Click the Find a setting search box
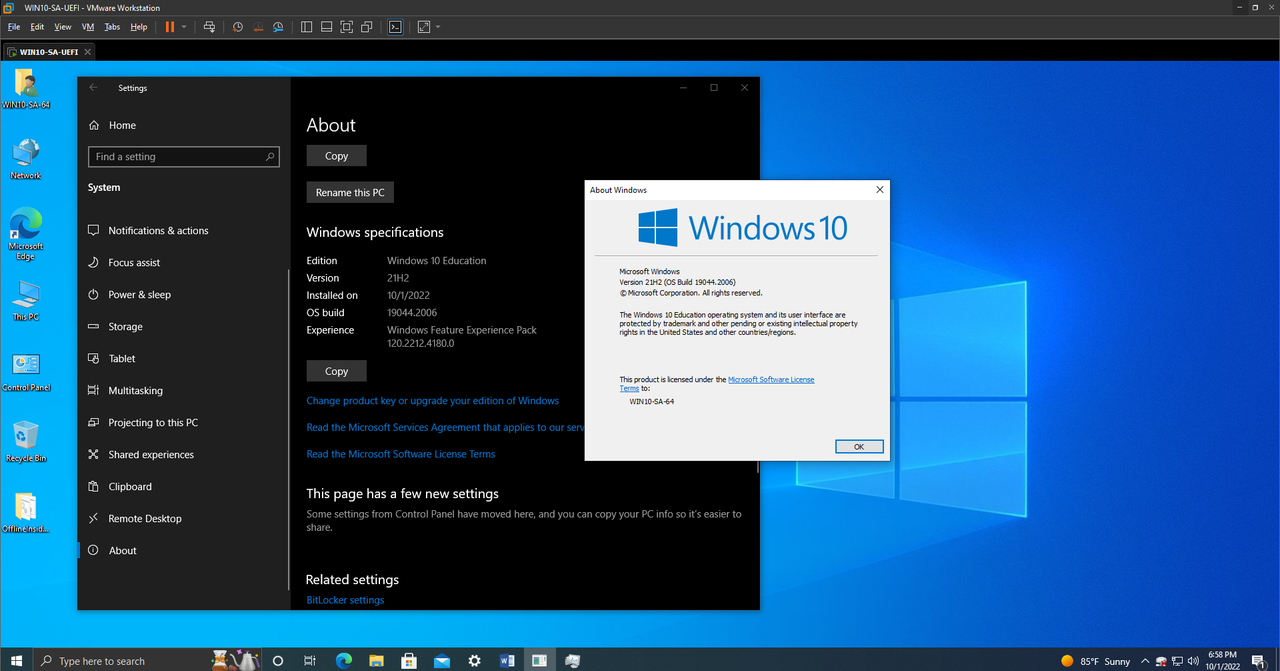 point(184,157)
